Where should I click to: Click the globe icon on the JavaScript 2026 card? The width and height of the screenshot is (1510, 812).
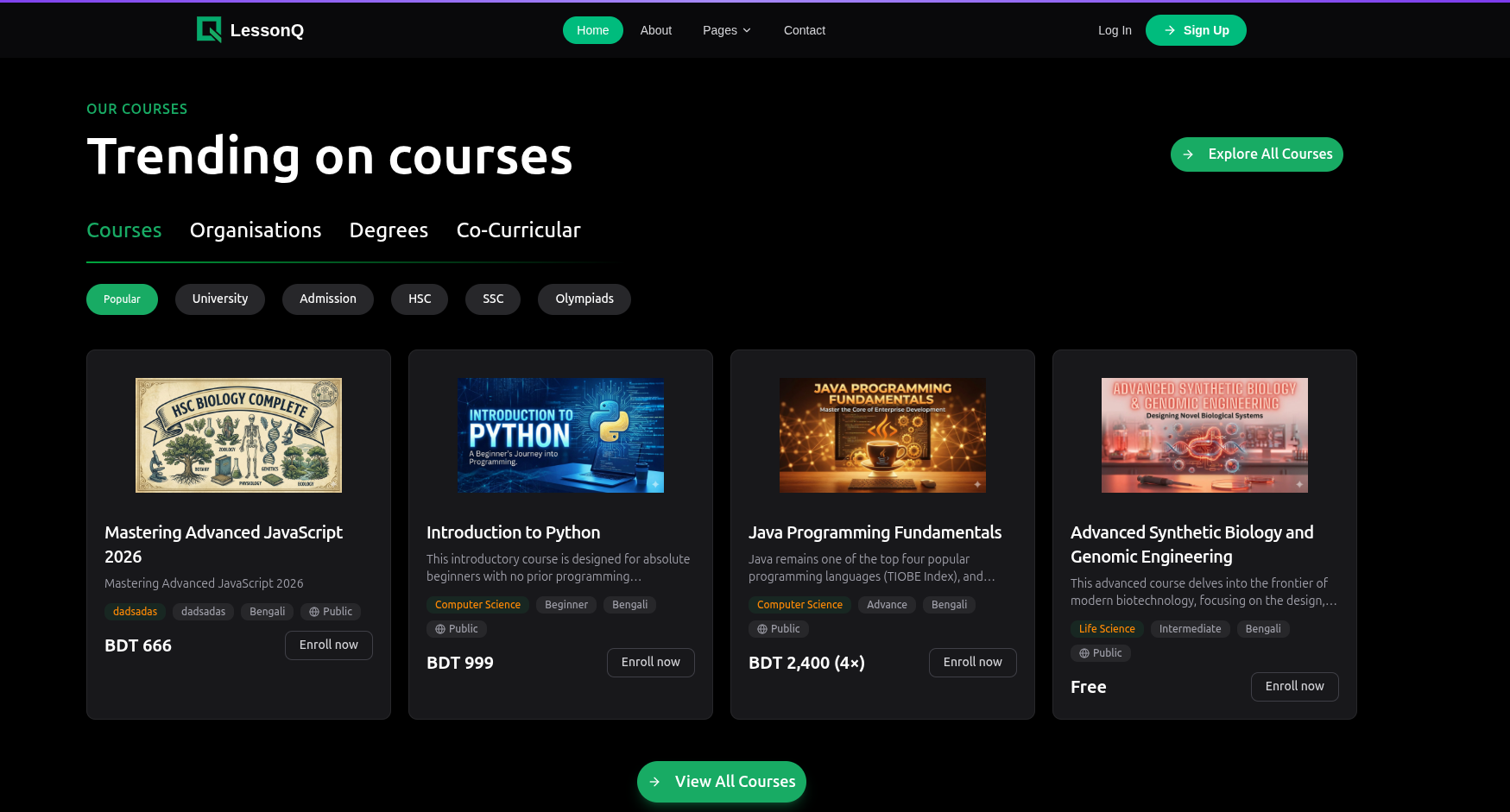click(314, 611)
